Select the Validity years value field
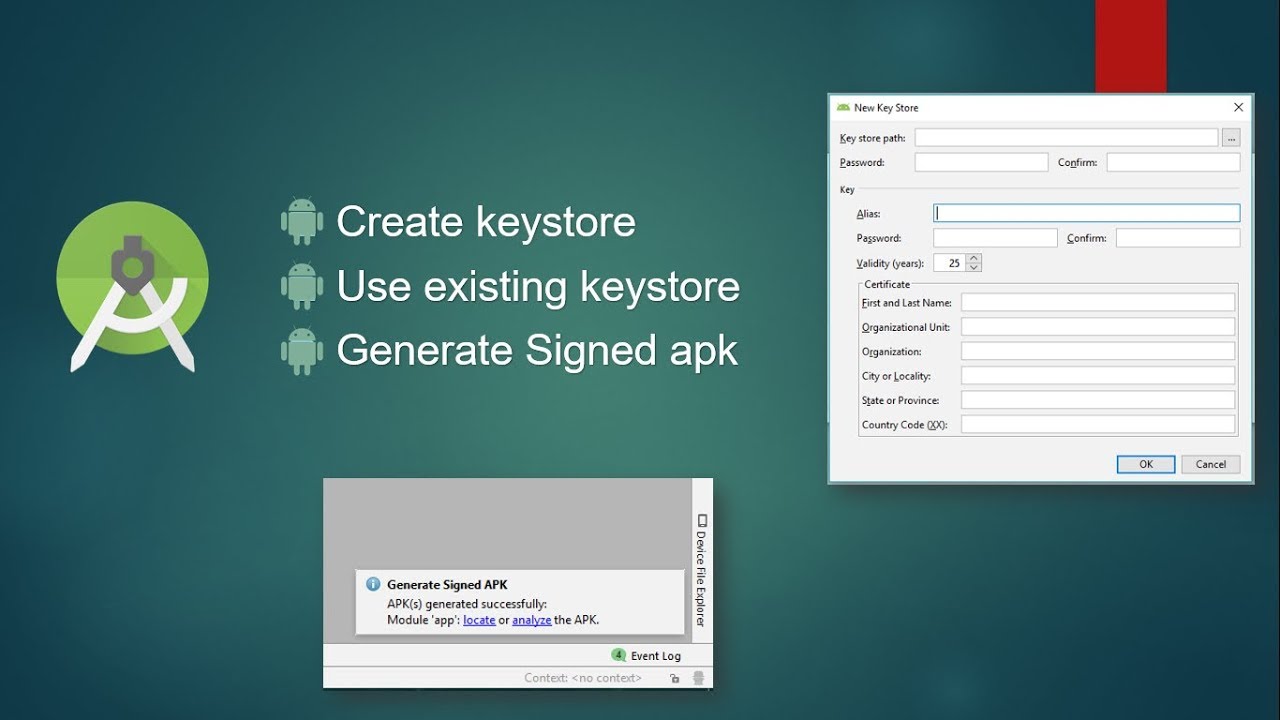 click(x=949, y=263)
